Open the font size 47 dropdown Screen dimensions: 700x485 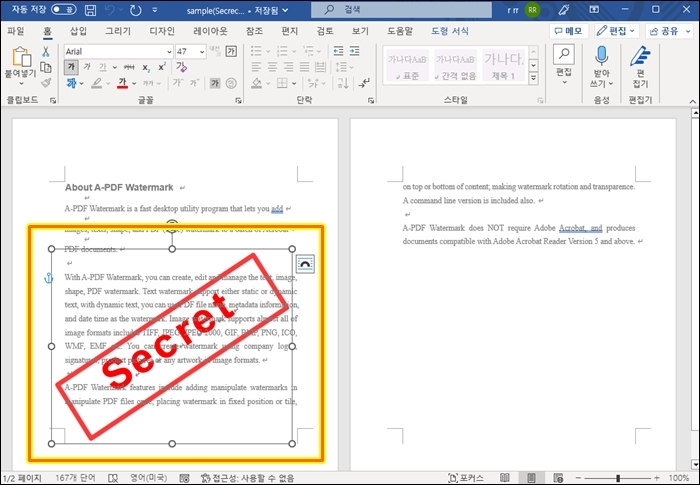pyautogui.click(x=202, y=52)
